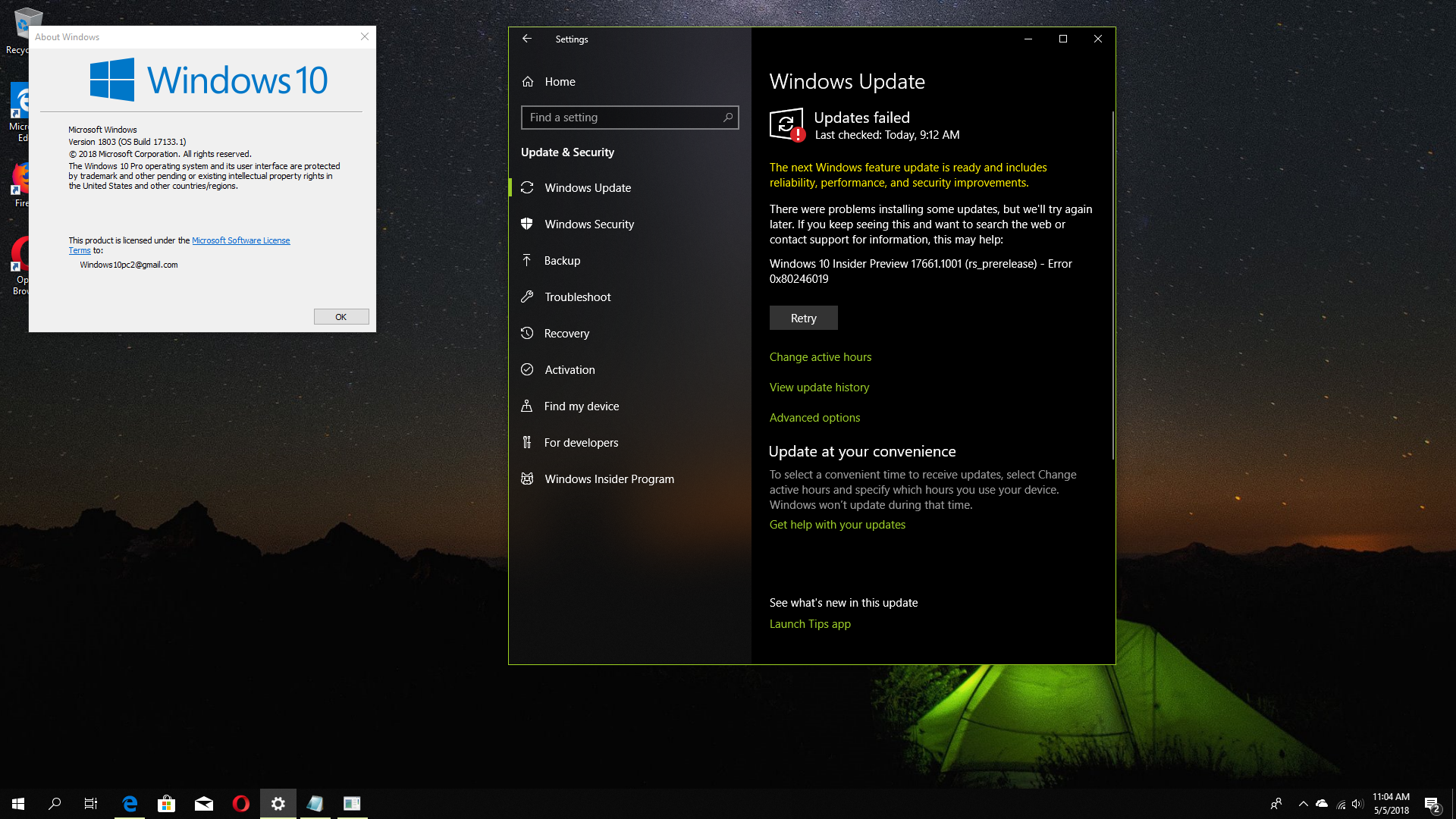Click the Settings window scrollbar

tap(1112, 284)
